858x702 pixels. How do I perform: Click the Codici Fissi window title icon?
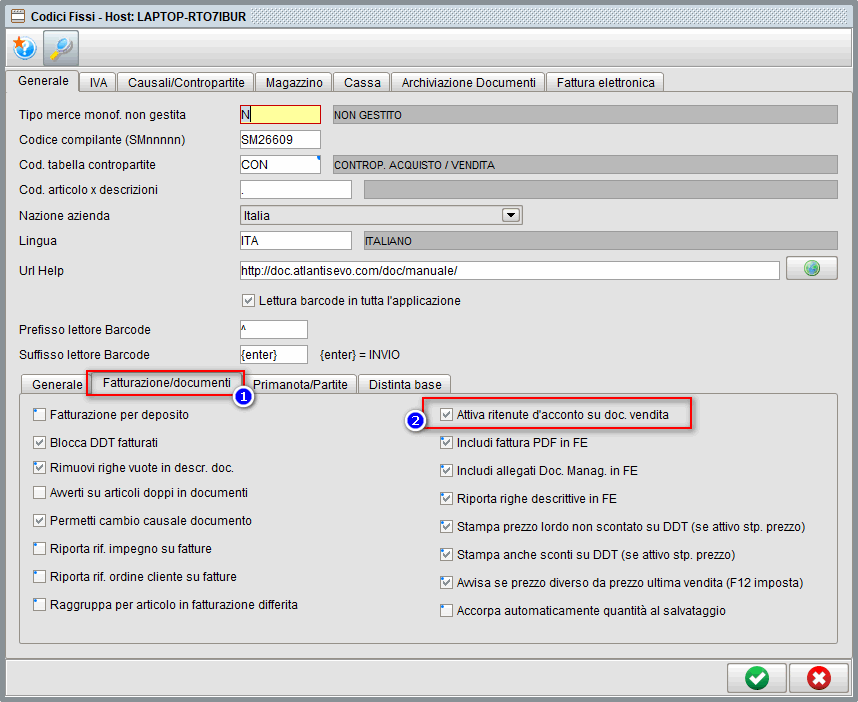coord(16,16)
